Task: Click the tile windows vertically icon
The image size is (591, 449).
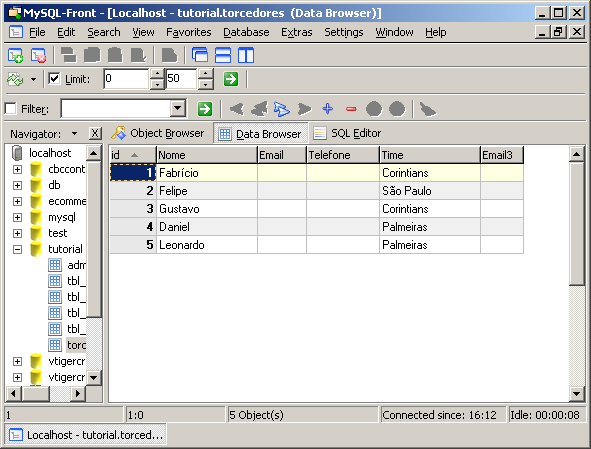Action: (246, 55)
